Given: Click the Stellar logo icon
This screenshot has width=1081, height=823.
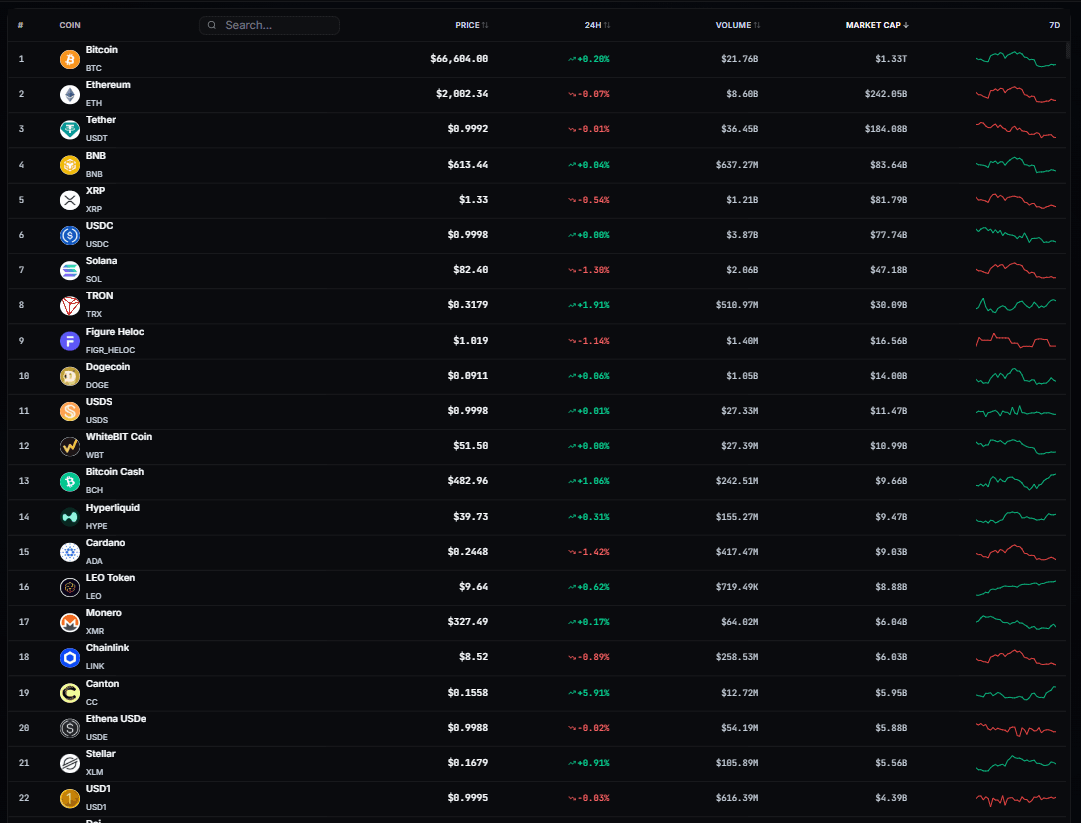Looking at the screenshot, I should 70,764.
